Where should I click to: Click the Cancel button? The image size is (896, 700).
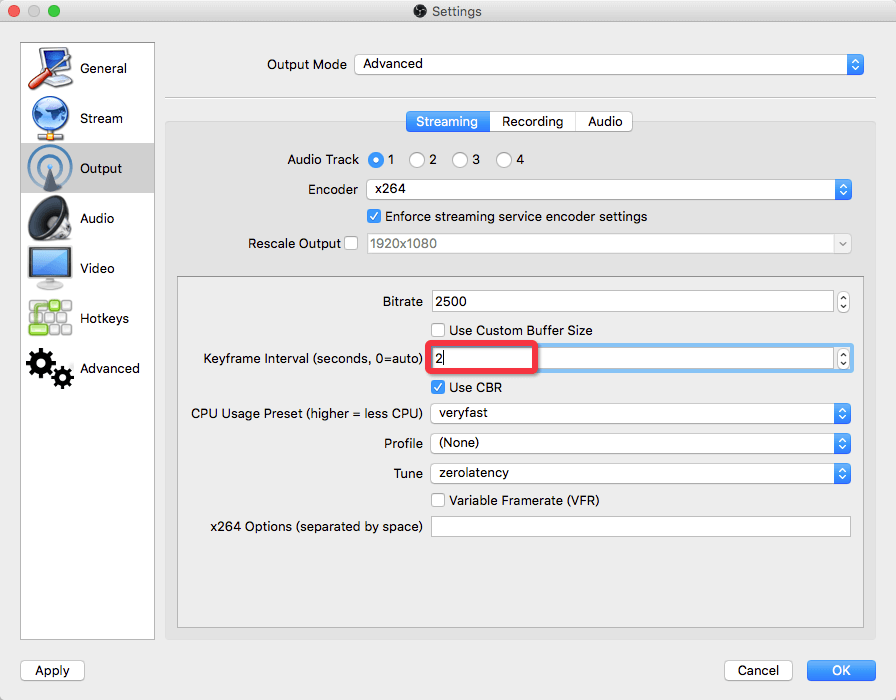(x=758, y=670)
